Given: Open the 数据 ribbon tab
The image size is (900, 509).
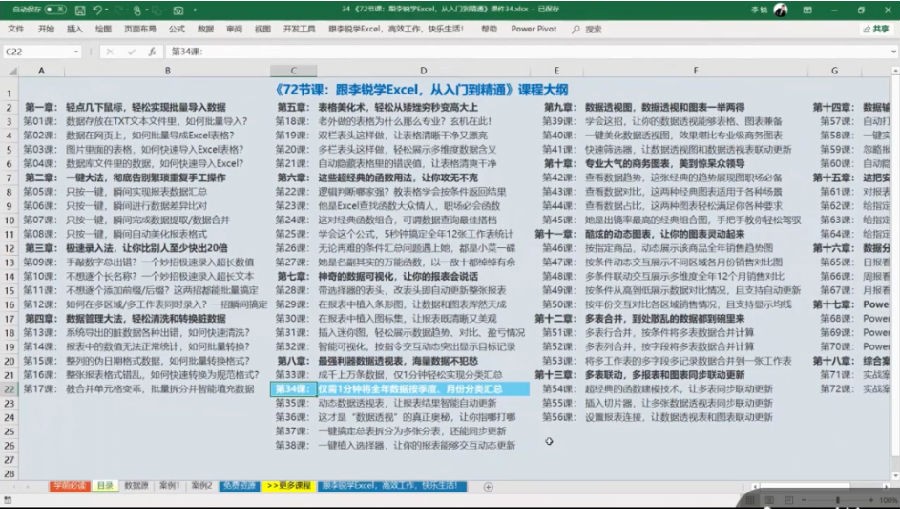Looking at the screenshot, I should pos(205,29).
